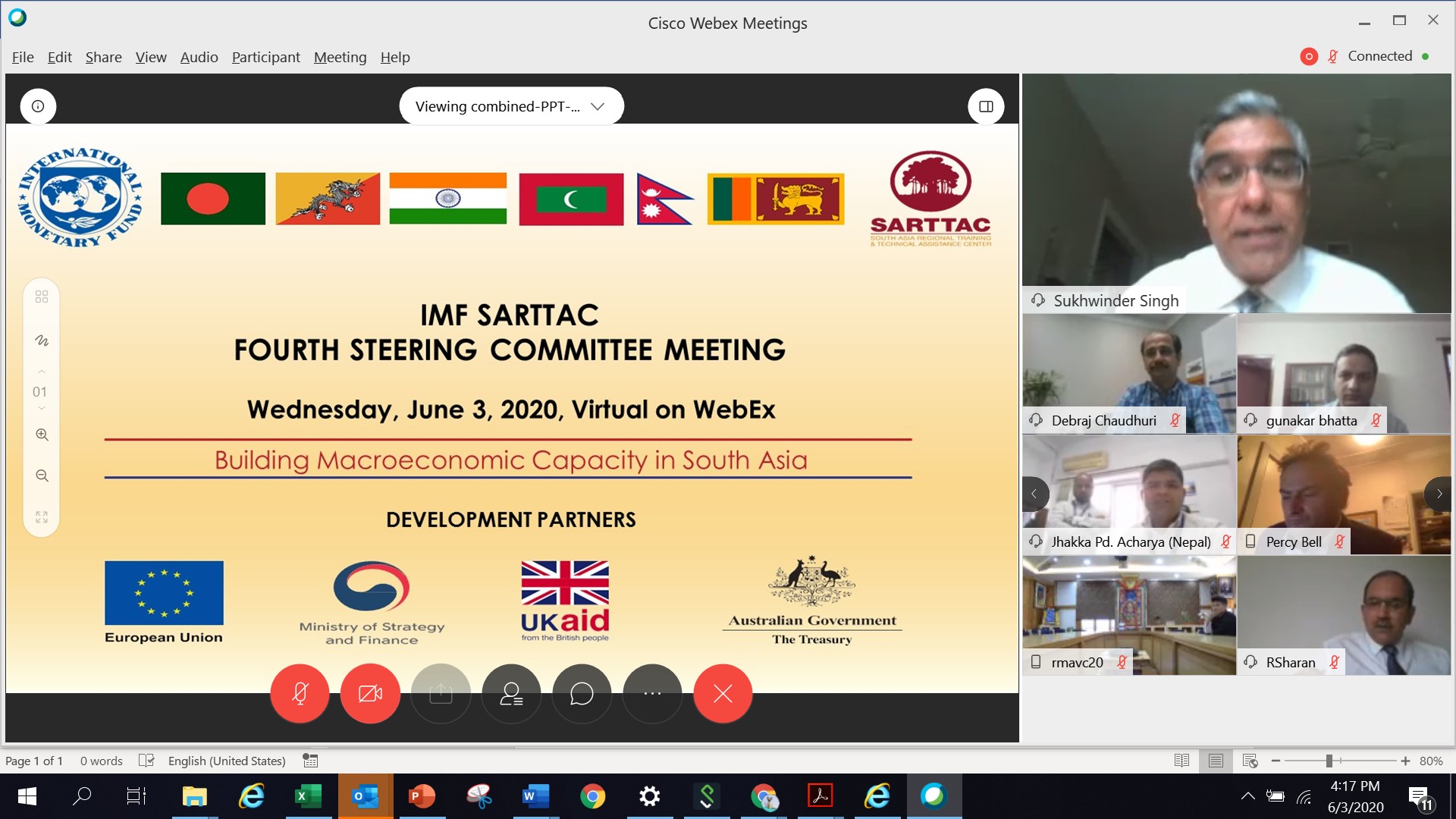Click RSharan's muted mic icon
Viewport: 1456px width, 819px height.
1334,662
